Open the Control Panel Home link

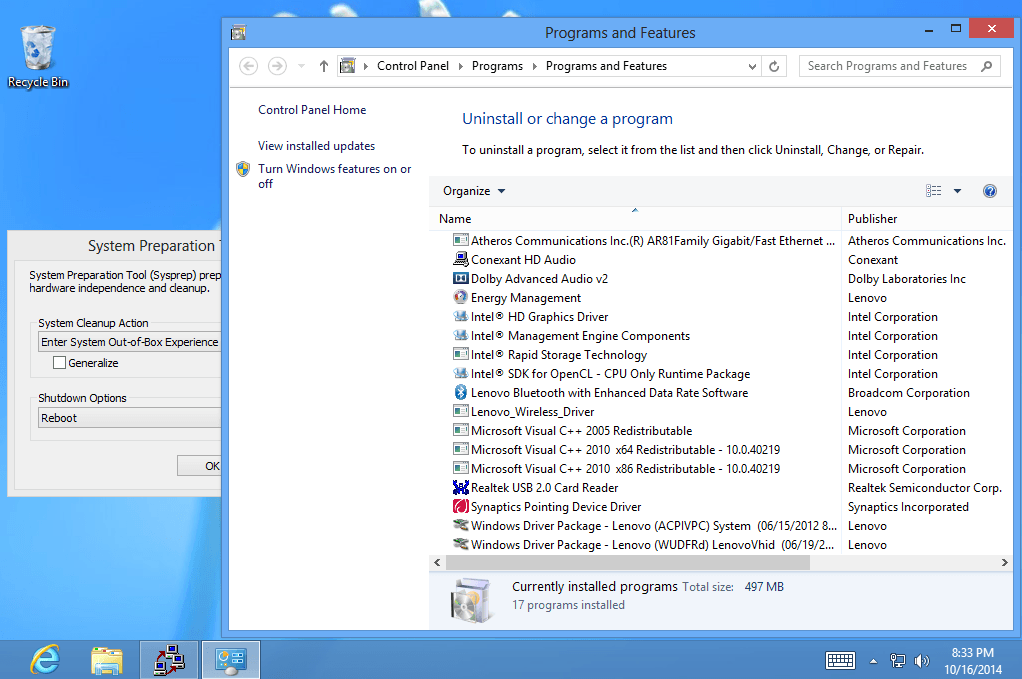pos(312,110)
